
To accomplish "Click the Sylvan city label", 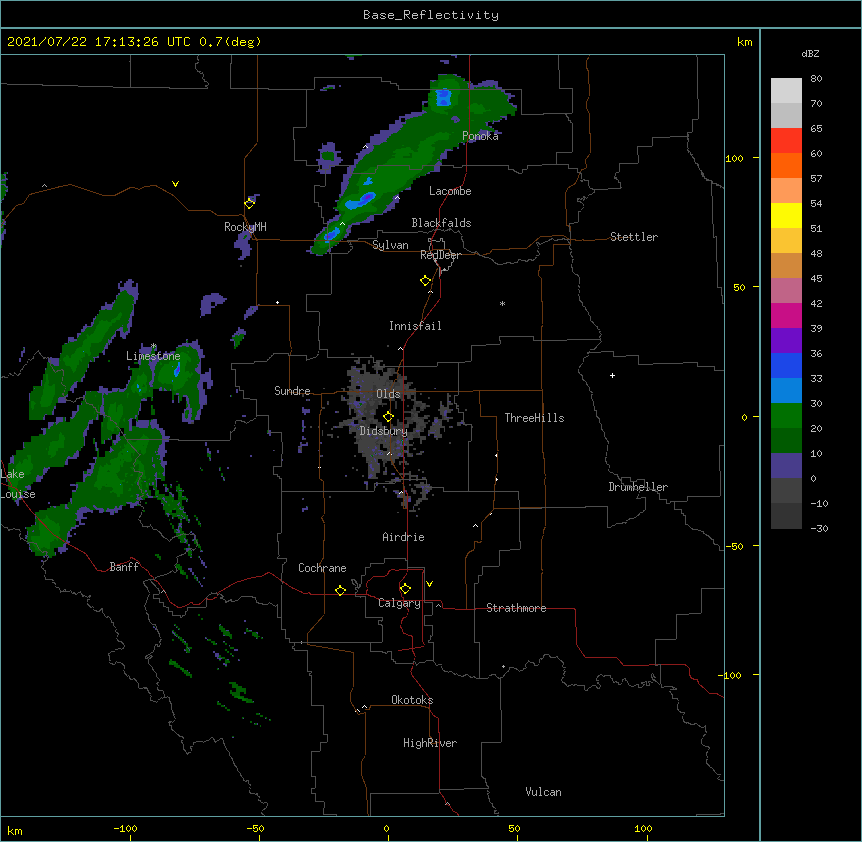I will click(390, 245).
